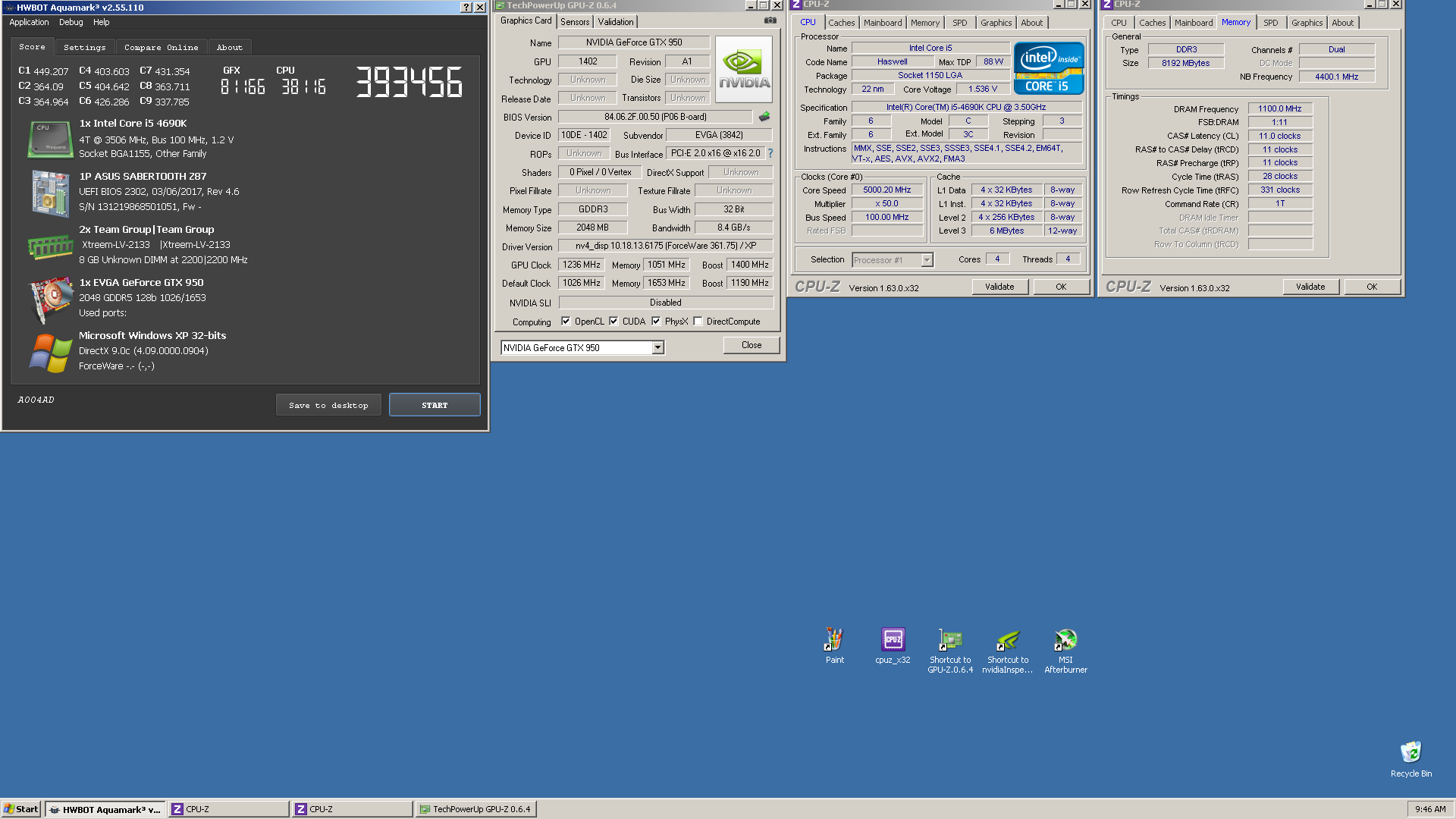The image size is (1456, 819).
Task: Switch to HWBOT Aquamark3 taskbar item
Action: tap(105, 809)
